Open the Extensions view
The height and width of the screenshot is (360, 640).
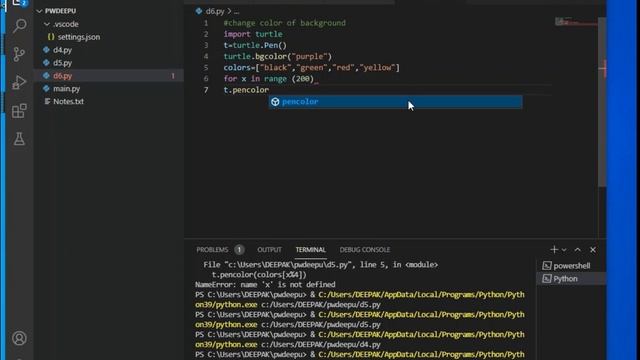(19, 111)
